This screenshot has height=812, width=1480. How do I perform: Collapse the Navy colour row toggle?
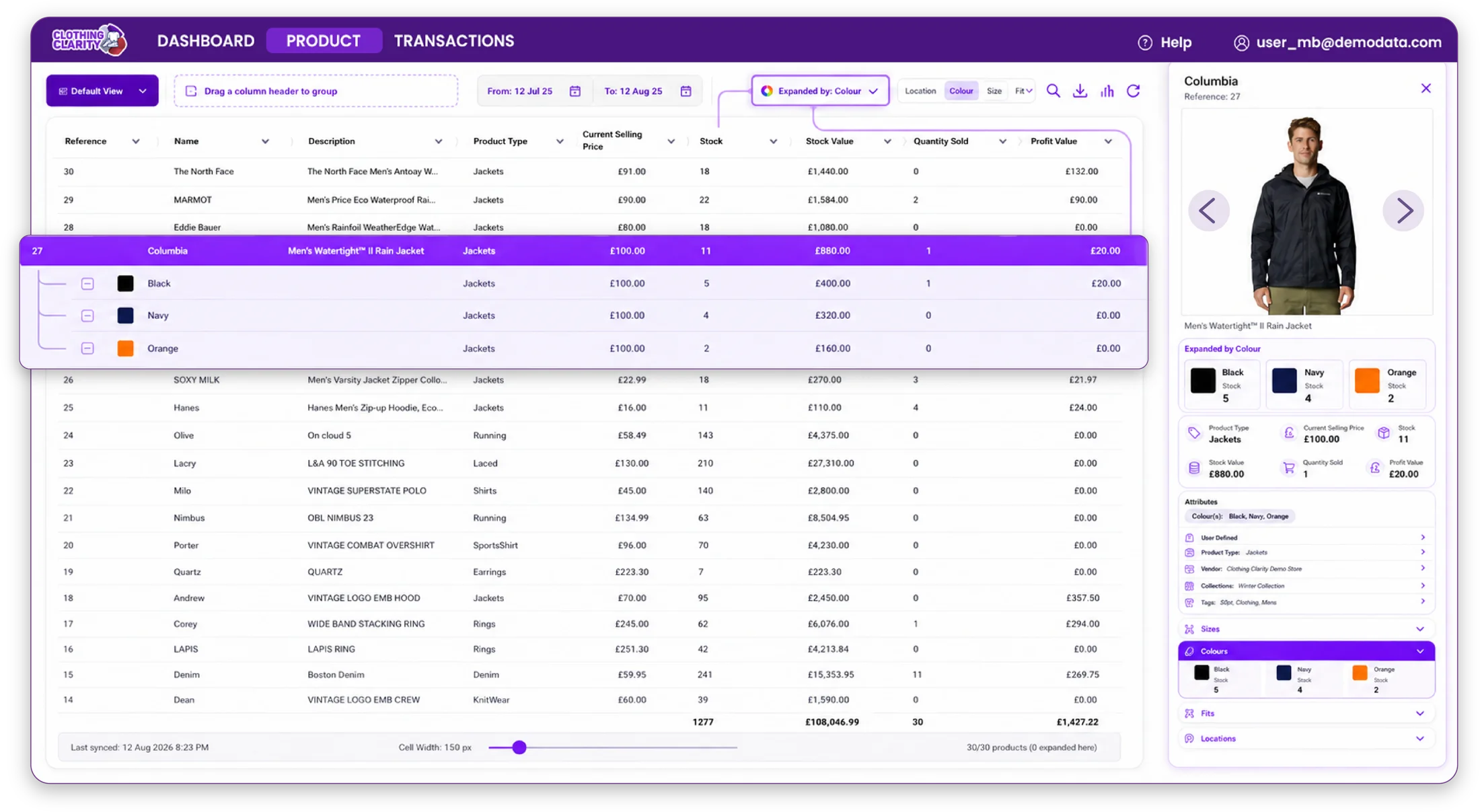[x=87, y=316]
